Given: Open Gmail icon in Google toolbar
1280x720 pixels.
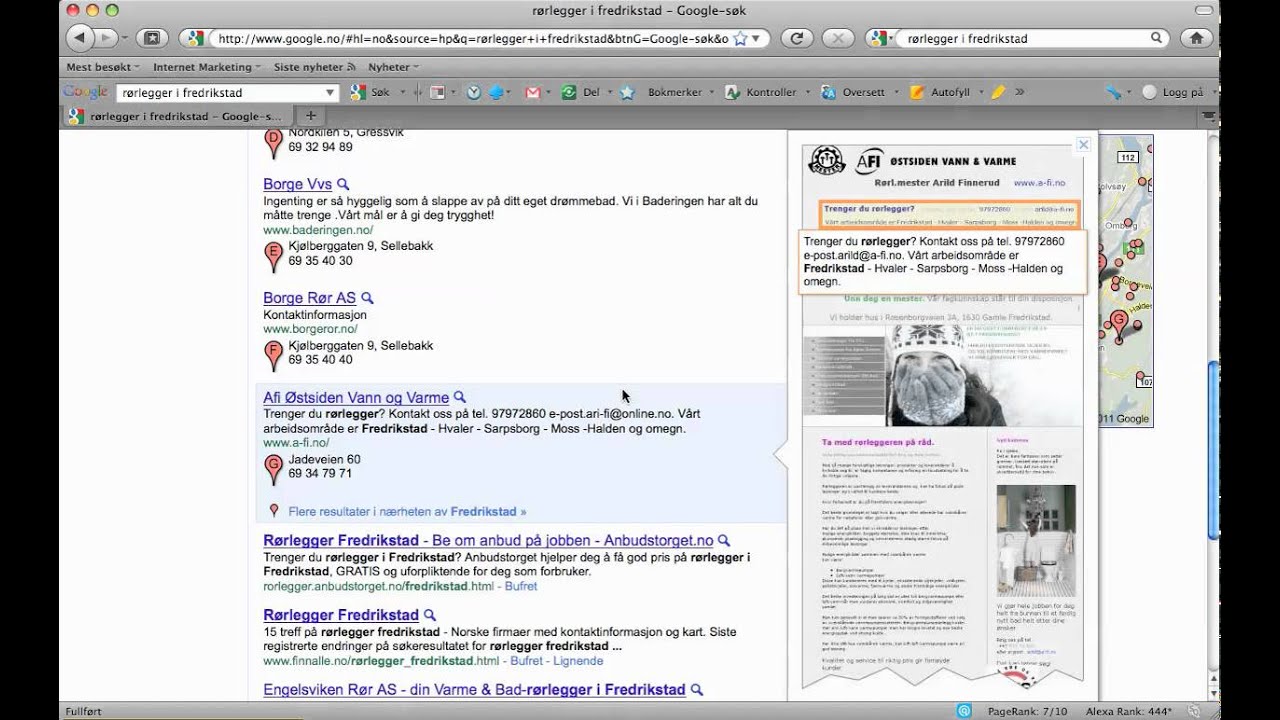Looking at the screenshot, I should point(532,92).
